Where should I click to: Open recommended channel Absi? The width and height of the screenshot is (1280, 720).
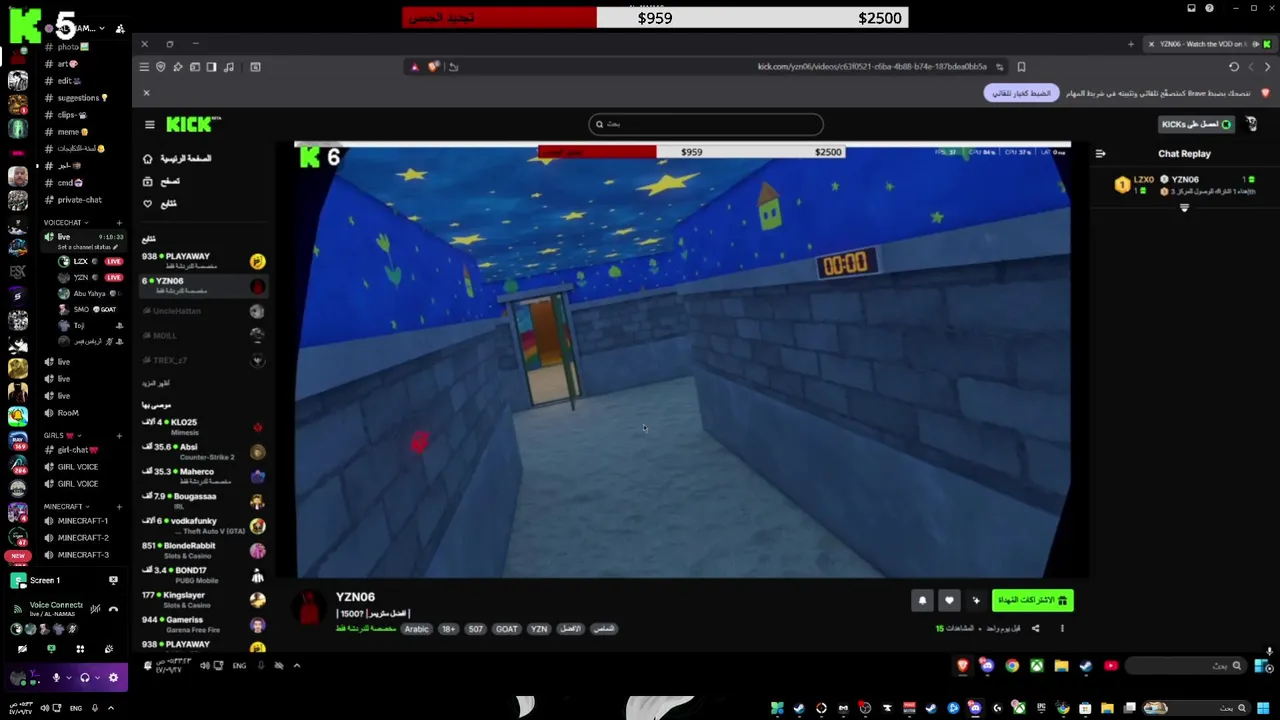point(204,451)
